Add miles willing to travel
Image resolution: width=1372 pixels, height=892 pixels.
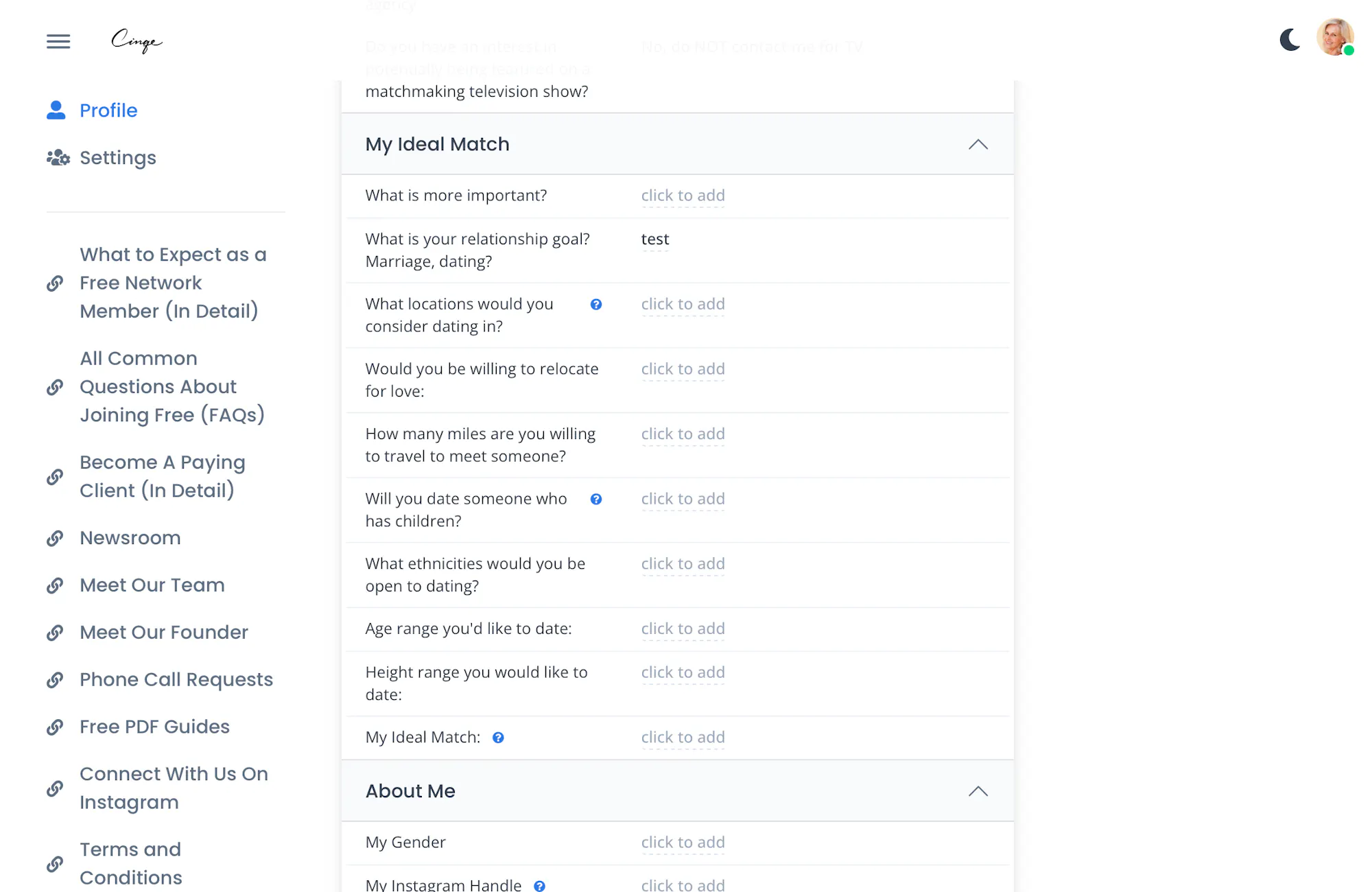[x=683, y=434]
